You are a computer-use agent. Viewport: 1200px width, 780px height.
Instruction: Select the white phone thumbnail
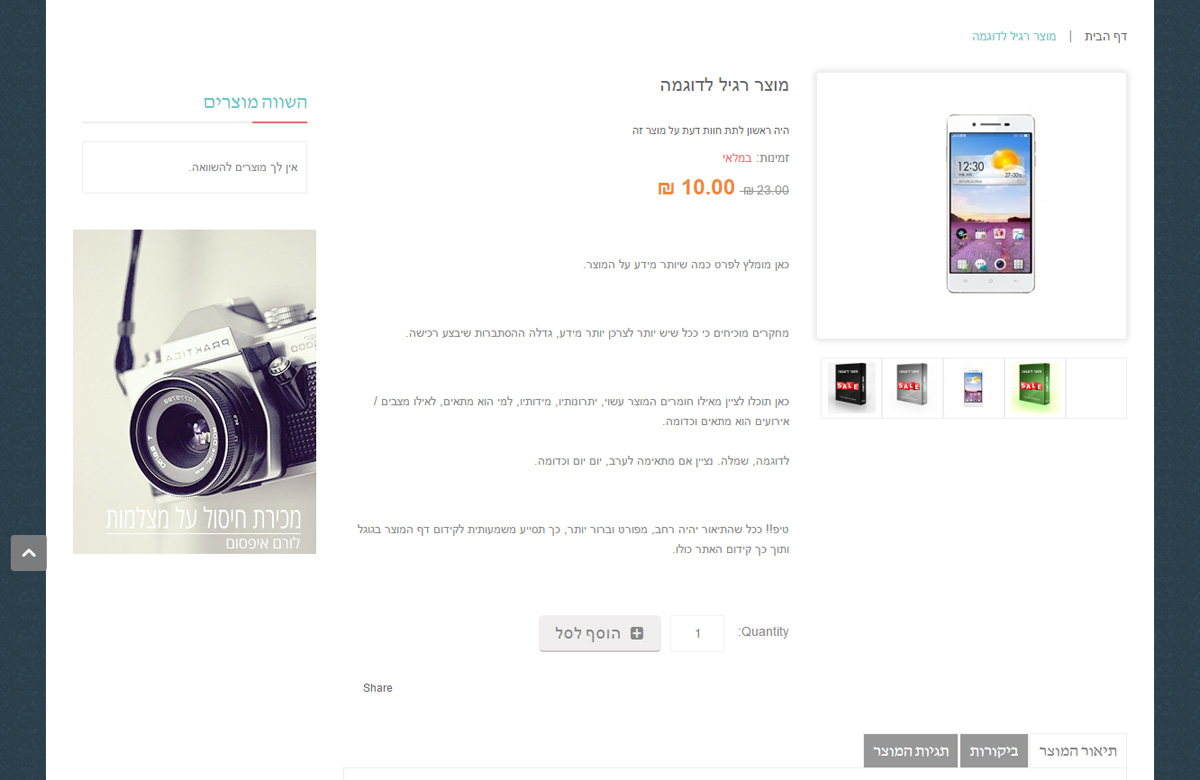point(973,388)
